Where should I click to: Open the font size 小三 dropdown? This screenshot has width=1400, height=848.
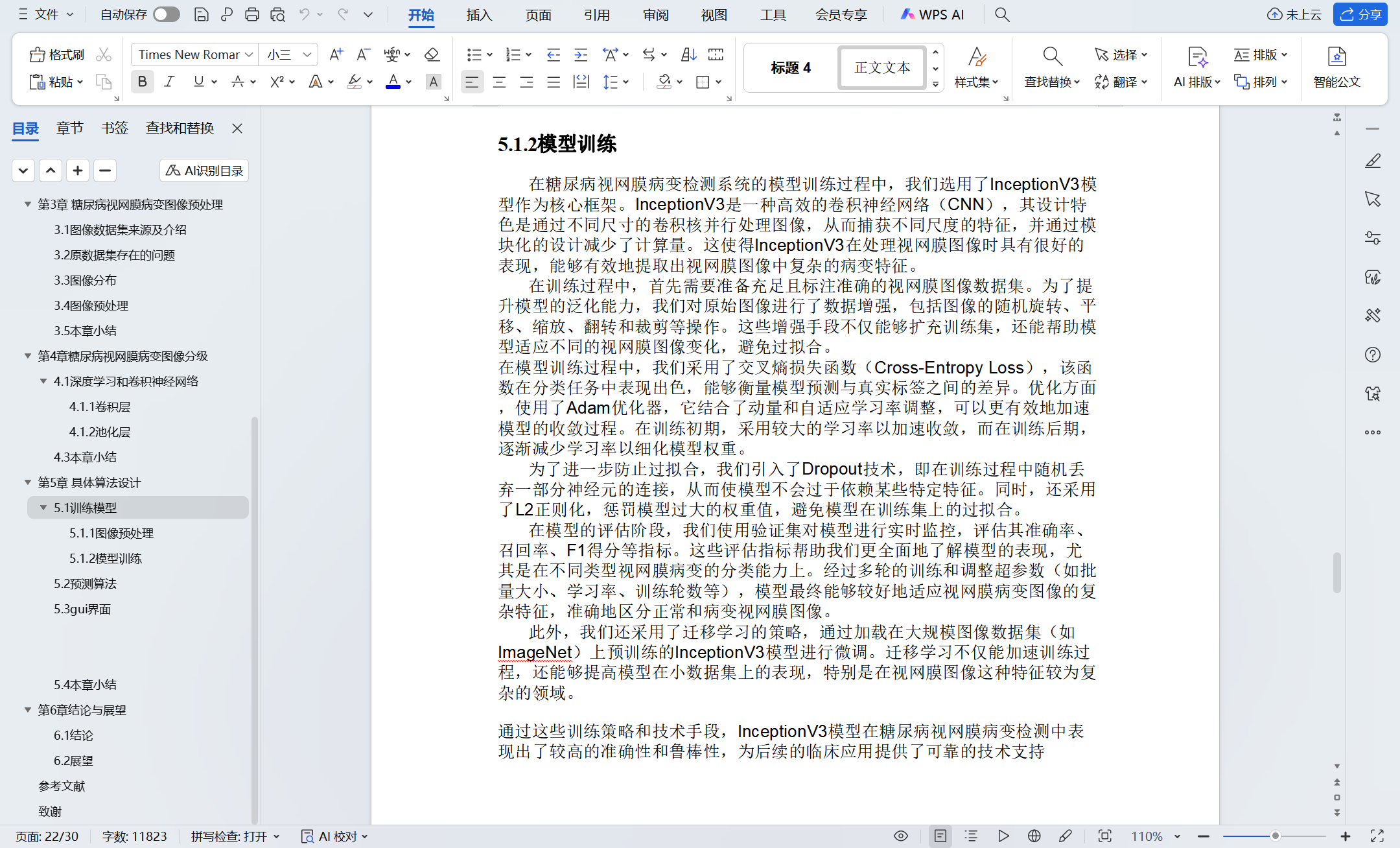[x=307, y=55]
